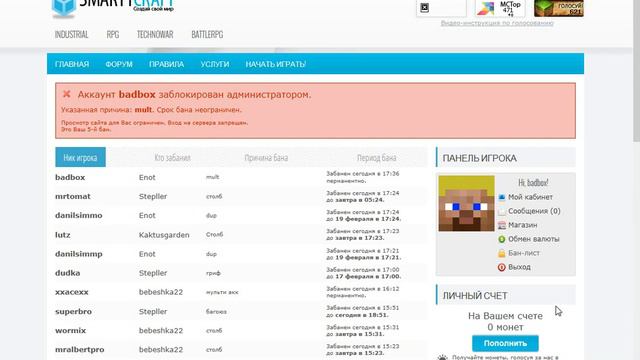Click НАЧАТЬ ИГРАТЬ! in the blue menu
640x360 pixels.
pos(276,64)
